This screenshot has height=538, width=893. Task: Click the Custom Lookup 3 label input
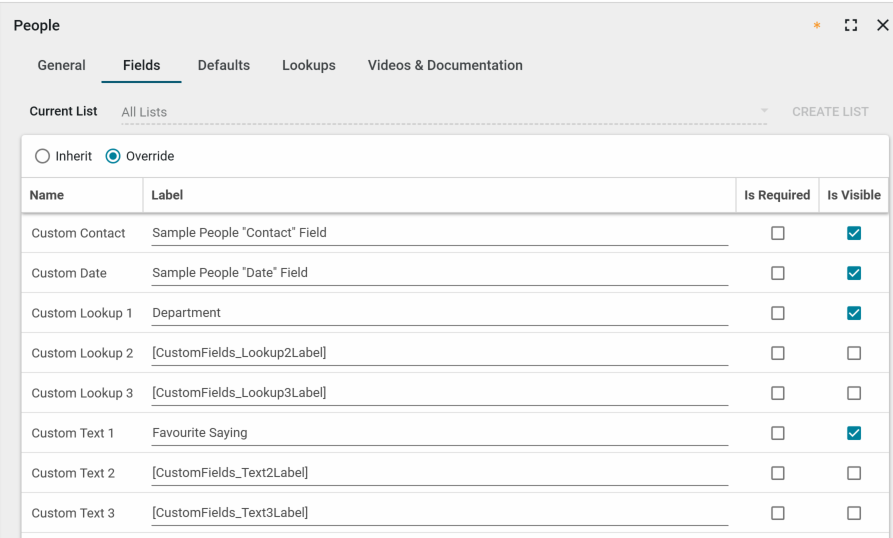pyautogui.click(x=439, y=393)
